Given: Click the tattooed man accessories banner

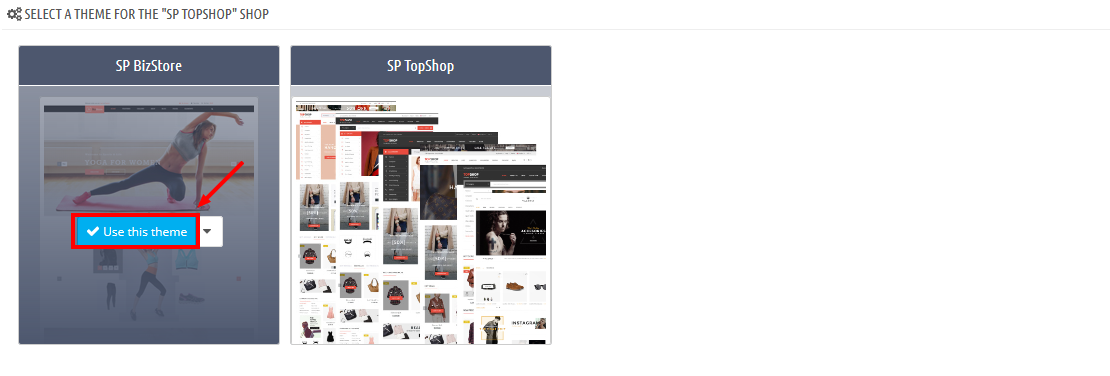Looking at the screenshot, I should (510, 233).
